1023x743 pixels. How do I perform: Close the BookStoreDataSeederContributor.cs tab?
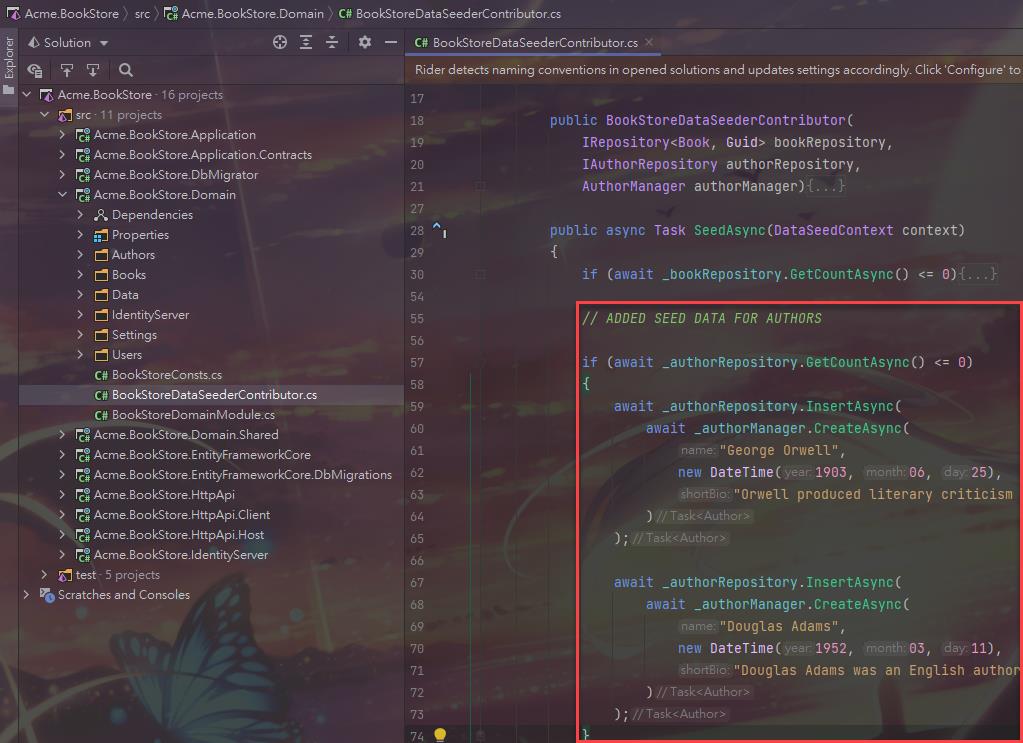coord(649,42)
